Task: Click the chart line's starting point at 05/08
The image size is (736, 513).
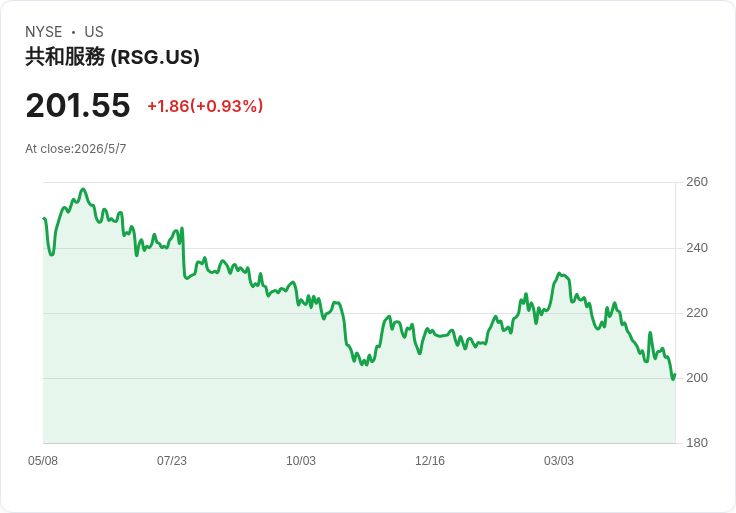Action: [44, 218]
